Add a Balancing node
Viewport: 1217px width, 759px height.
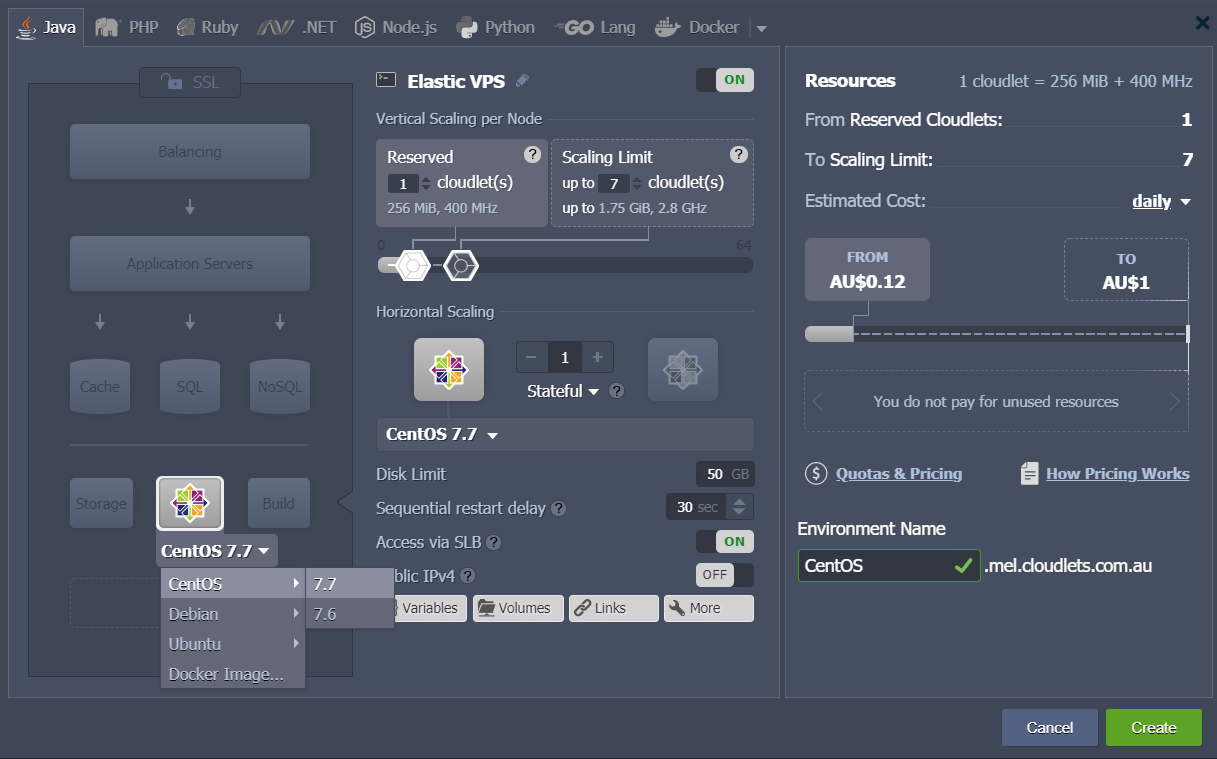click(x=190, y=152)
